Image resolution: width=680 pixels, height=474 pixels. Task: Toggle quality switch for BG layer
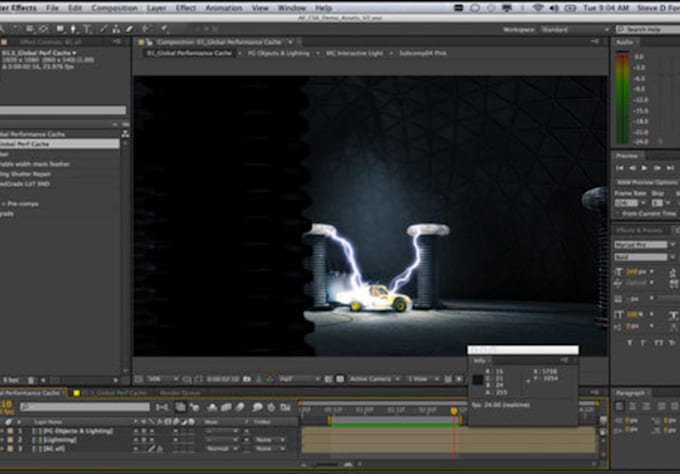click(x=152, y=449)
